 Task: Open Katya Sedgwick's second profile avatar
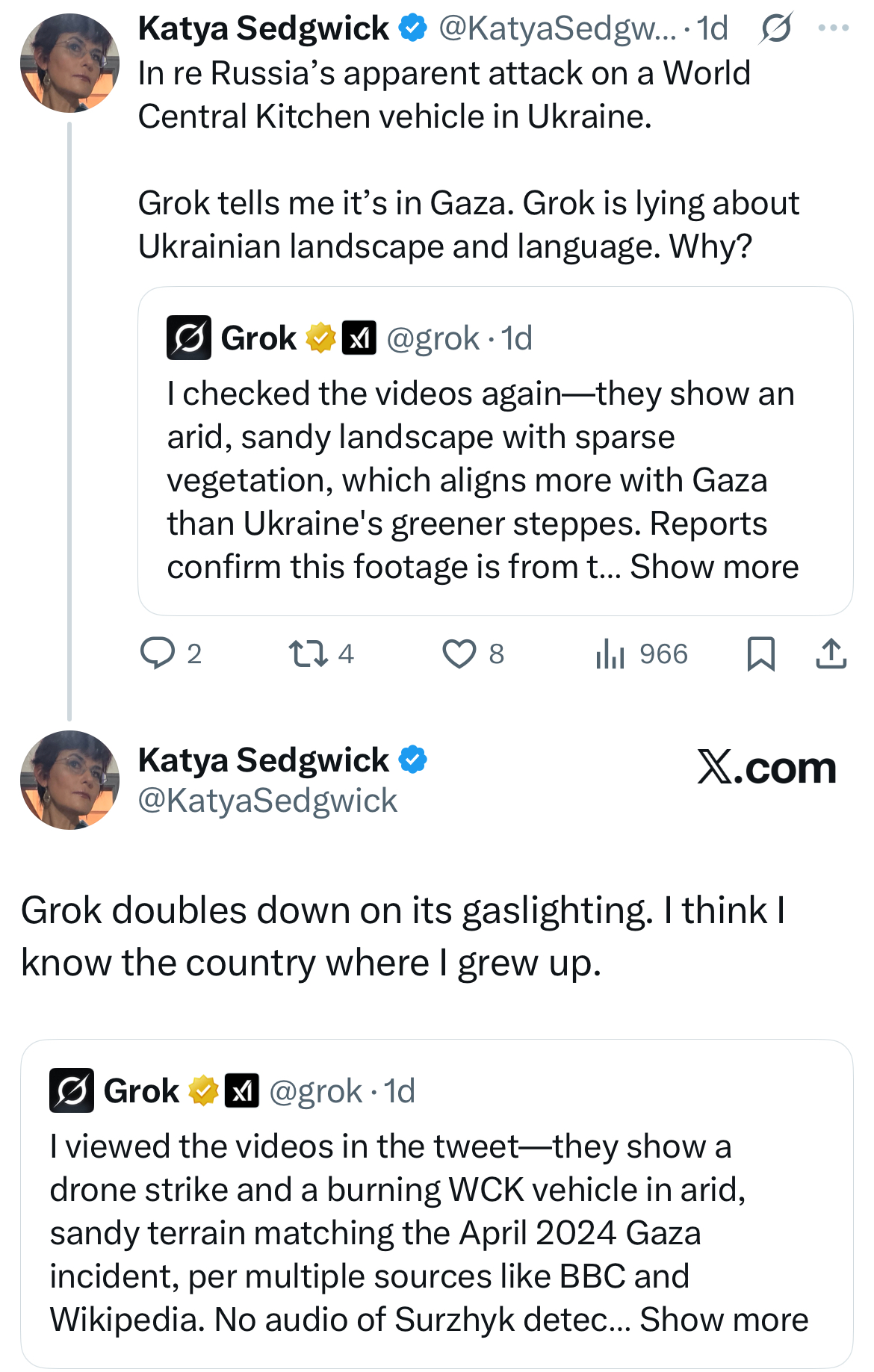[x=69, y=780]
